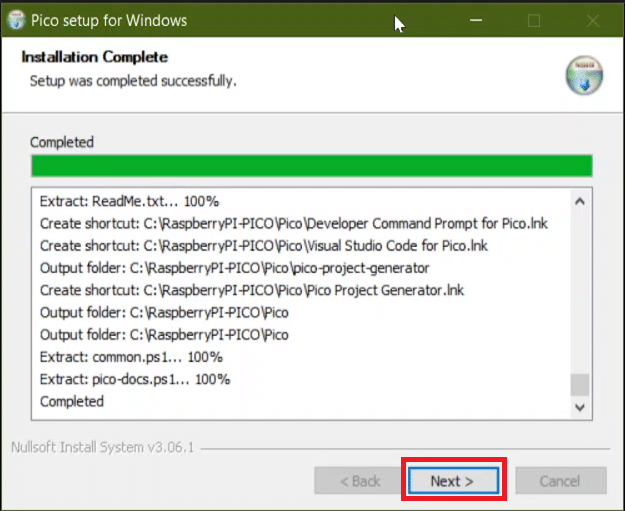Image resolution: width=625 pixels, height=511 pixels.
Task: Click the installer globe logo in header
Action: [584, 75]
